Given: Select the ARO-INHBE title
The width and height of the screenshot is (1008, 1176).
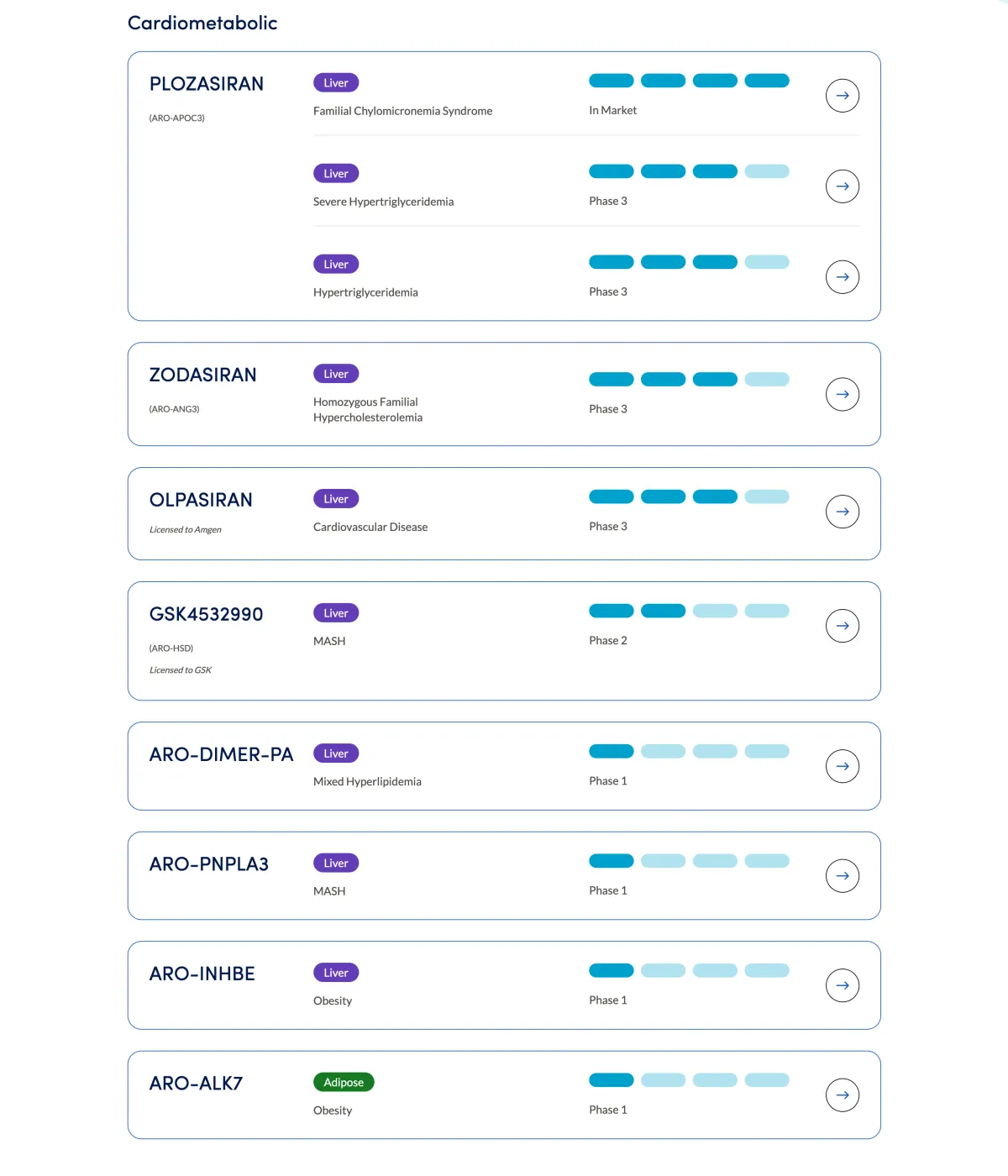Looking at the screenshot, I should pyautogui.click(x=202, y=974).
